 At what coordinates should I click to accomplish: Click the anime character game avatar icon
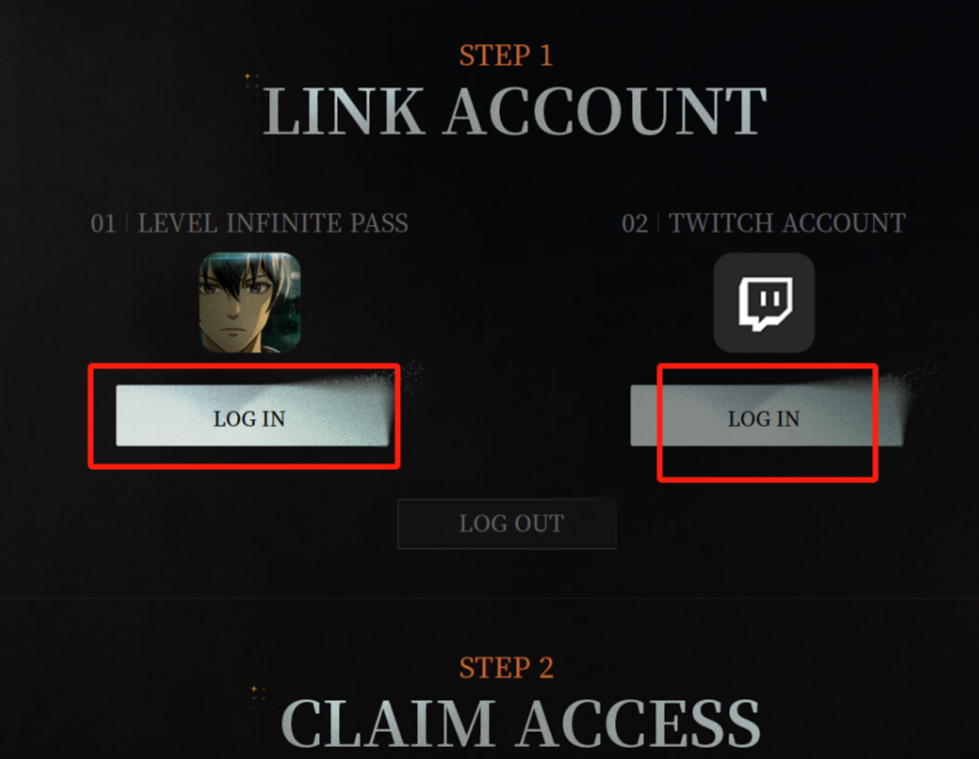coord(250,303)
